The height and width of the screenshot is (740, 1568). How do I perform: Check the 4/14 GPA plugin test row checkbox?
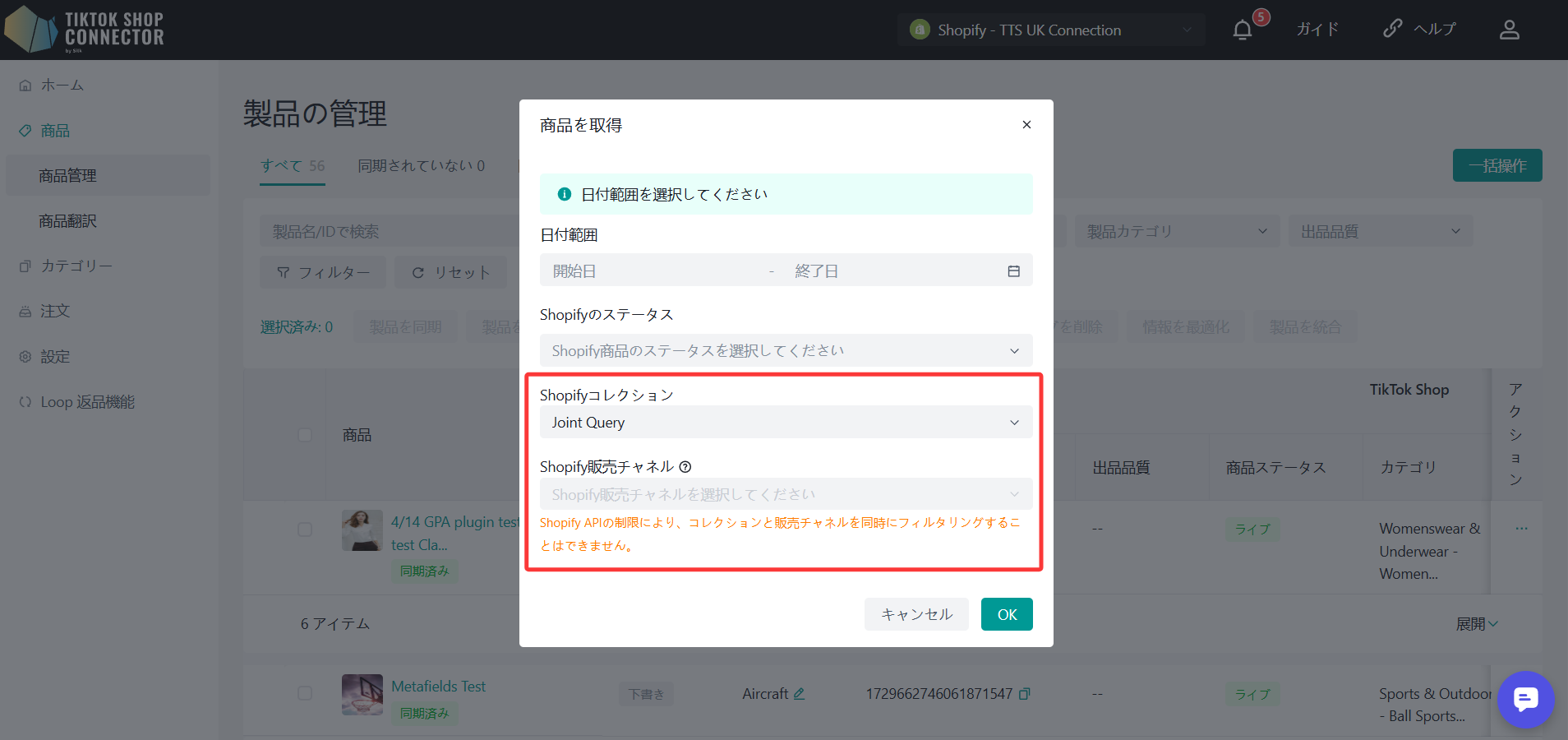(305, 530)
